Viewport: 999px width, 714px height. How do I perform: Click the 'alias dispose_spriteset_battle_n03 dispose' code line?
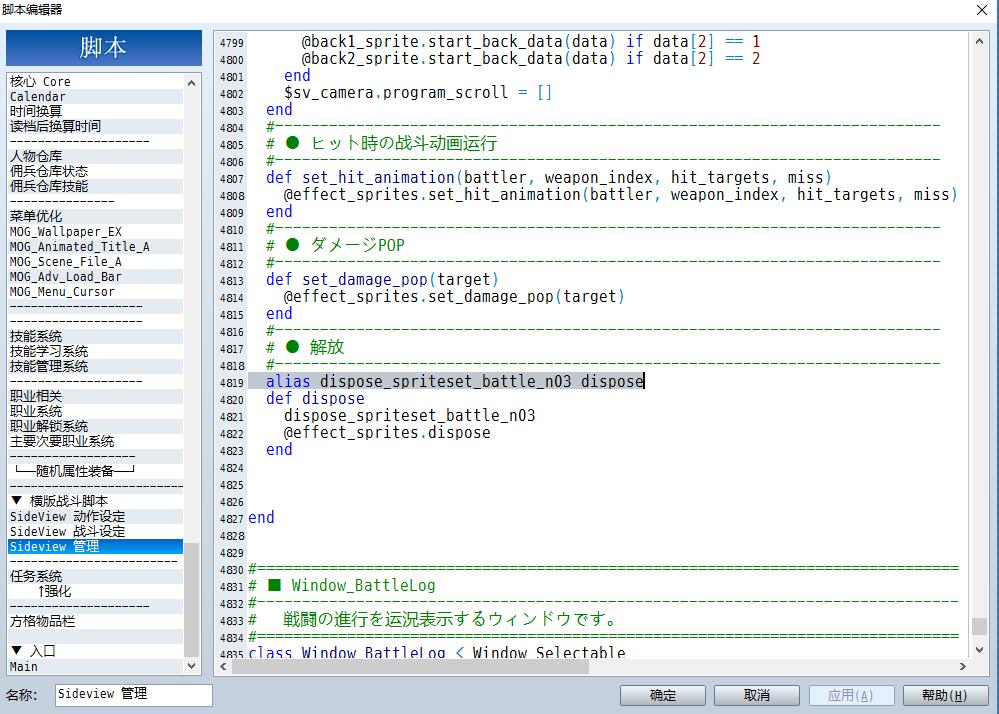click(x=455, y=382)
